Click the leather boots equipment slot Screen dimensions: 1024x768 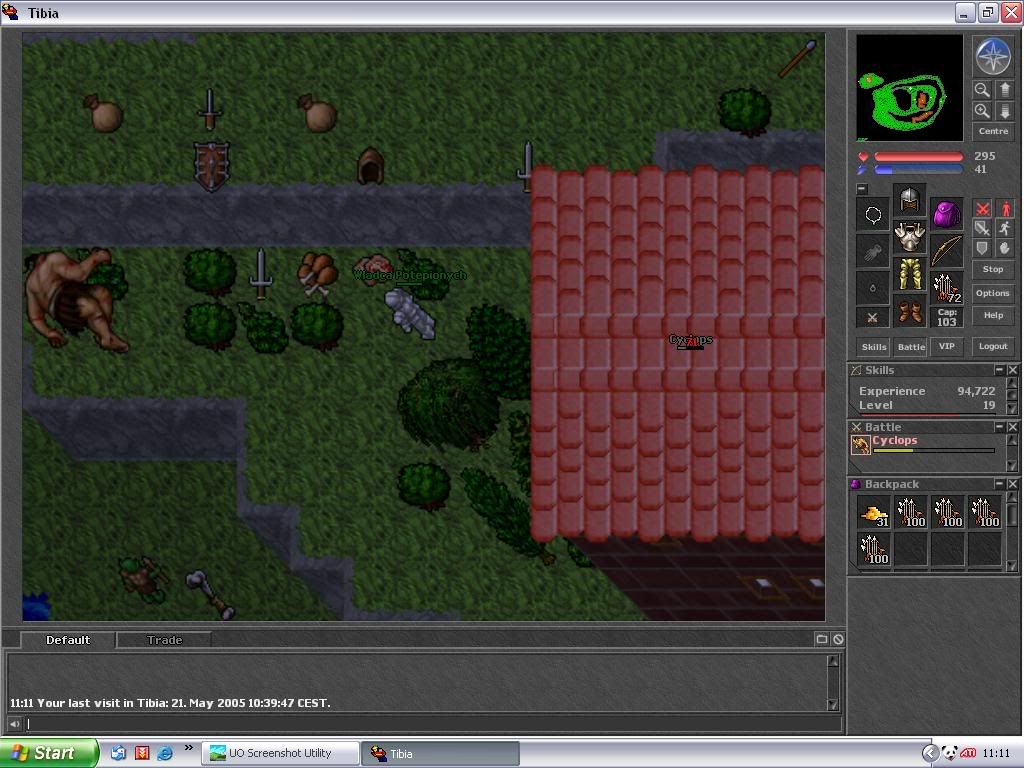[x=909, y=311]
